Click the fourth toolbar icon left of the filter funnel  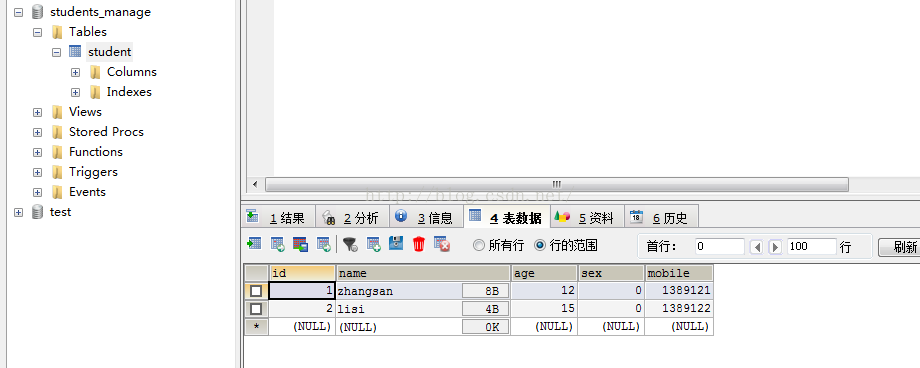pos(323,244)
